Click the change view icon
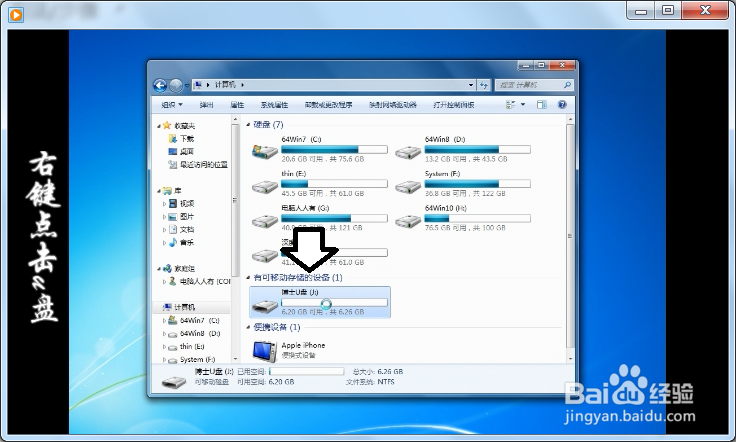The height and width of the screenshot is (442, 736). point(511,105)
